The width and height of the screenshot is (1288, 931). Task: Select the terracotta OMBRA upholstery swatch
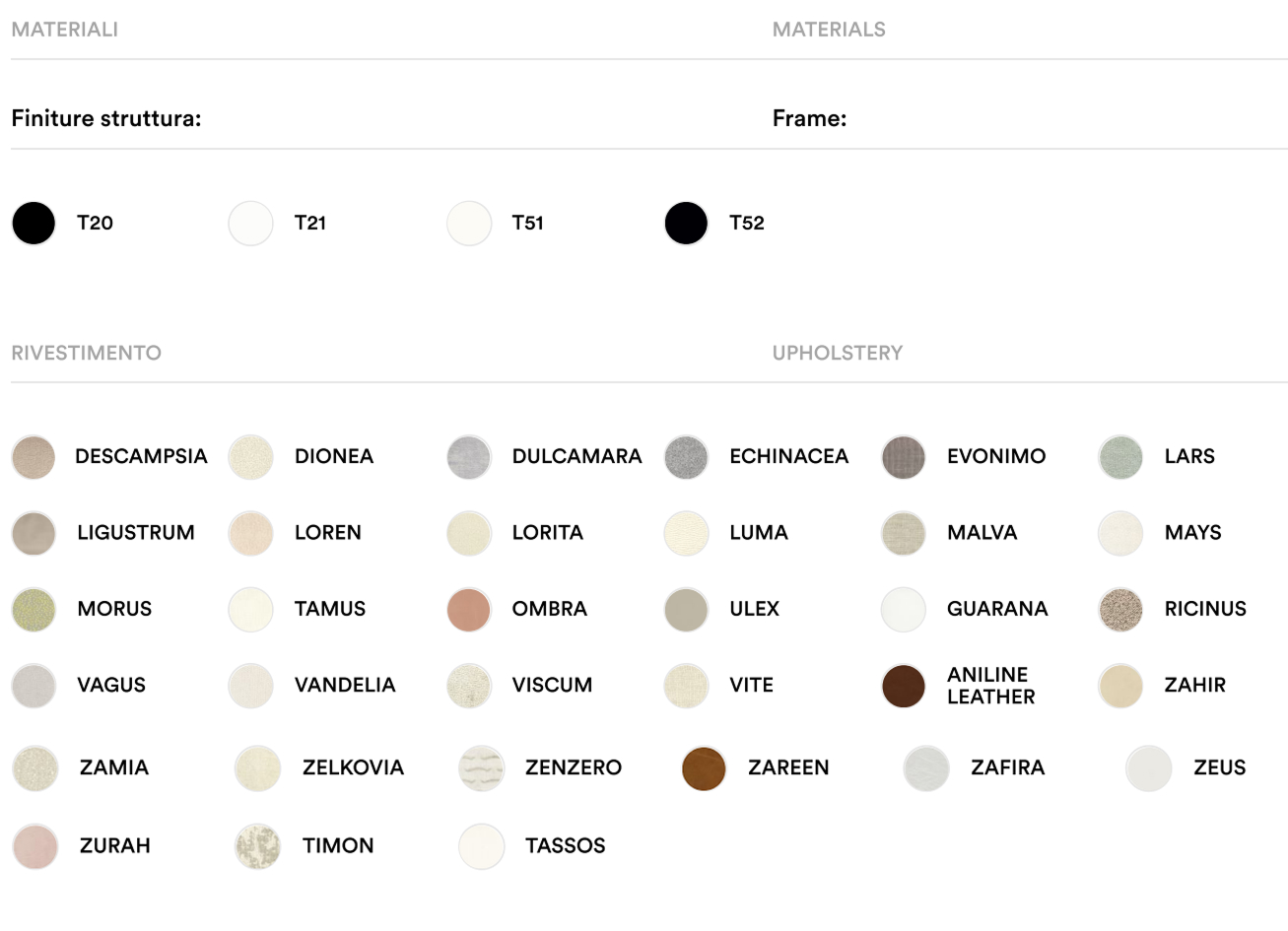point(468,610)
